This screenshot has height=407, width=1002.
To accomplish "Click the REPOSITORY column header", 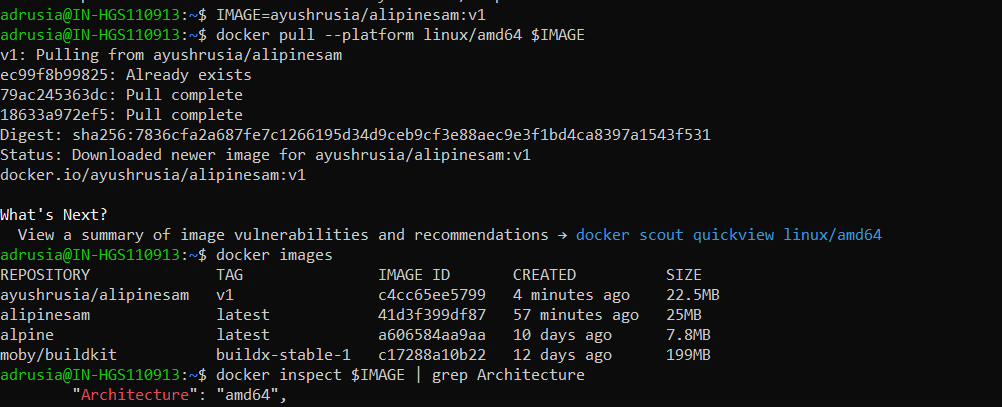I will pyautogui.click(x=45, y=275).
